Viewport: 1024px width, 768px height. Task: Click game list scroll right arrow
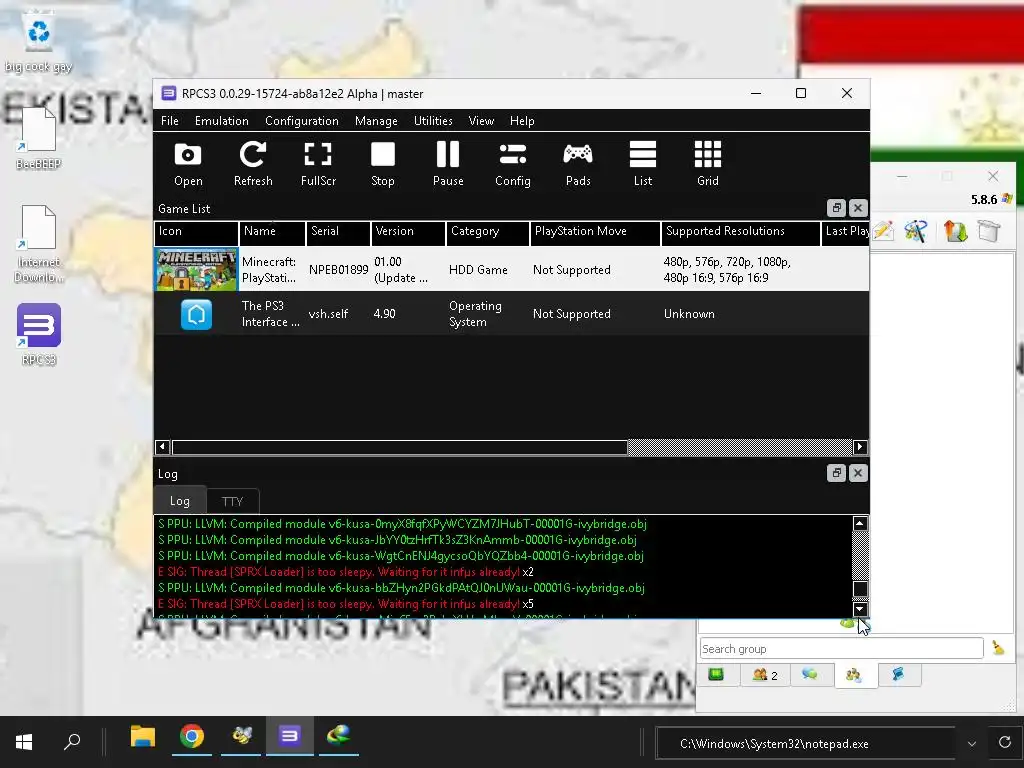[860, 447]
